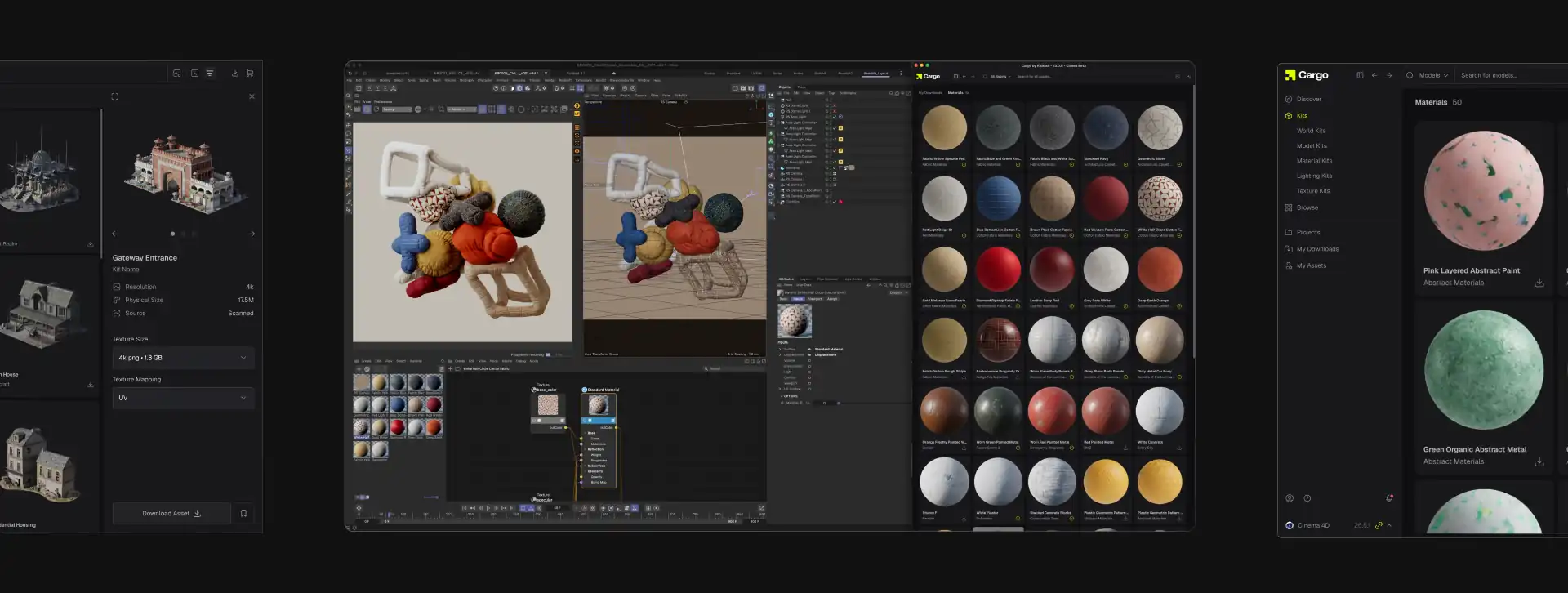
Task: Expand the Texture Mapping UV dropdown
Action: 183,399
